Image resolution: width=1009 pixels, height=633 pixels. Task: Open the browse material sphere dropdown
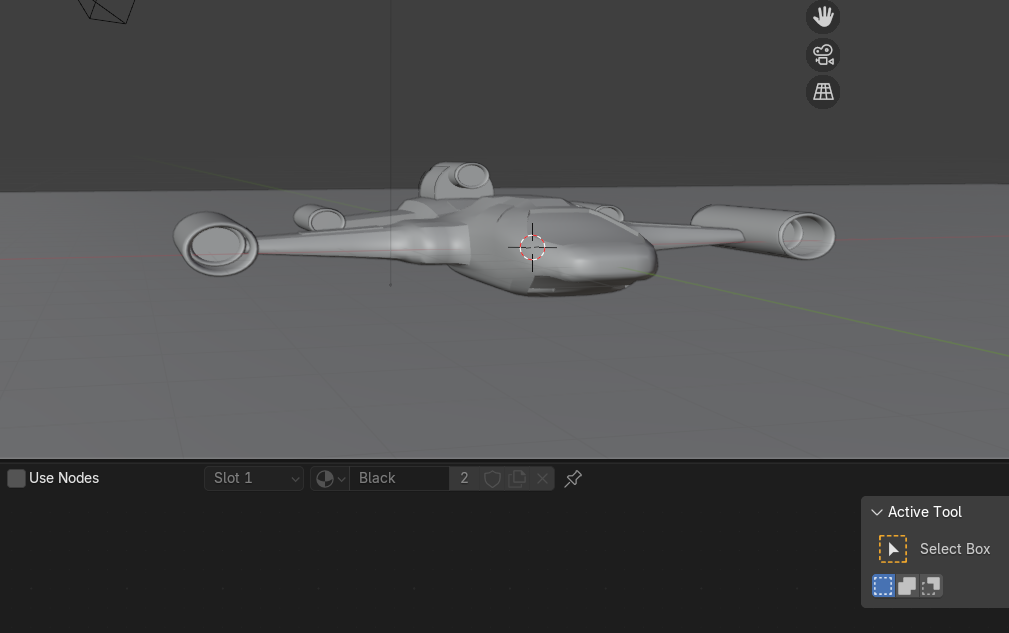click(329, 479)
